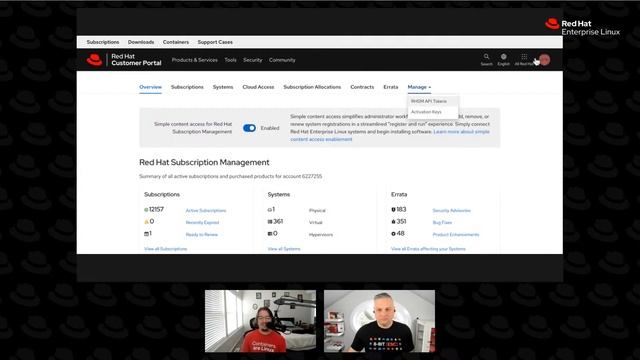Open the Errata tab
This screenshot has width=640, height=360.
click(390, 87)
